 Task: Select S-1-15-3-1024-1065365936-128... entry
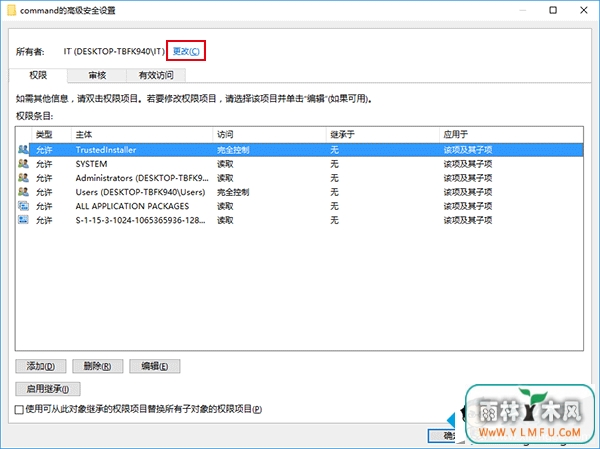click(300, 220)
